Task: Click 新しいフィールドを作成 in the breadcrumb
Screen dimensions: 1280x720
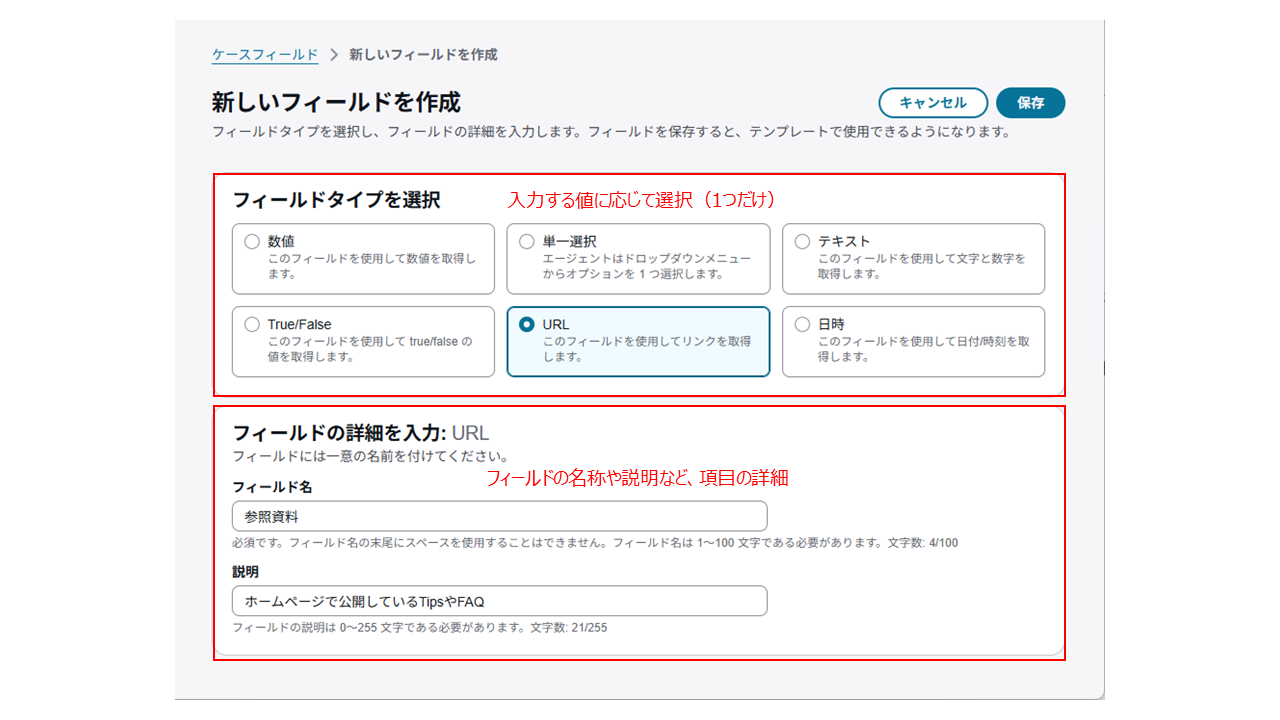Action: 422,55
